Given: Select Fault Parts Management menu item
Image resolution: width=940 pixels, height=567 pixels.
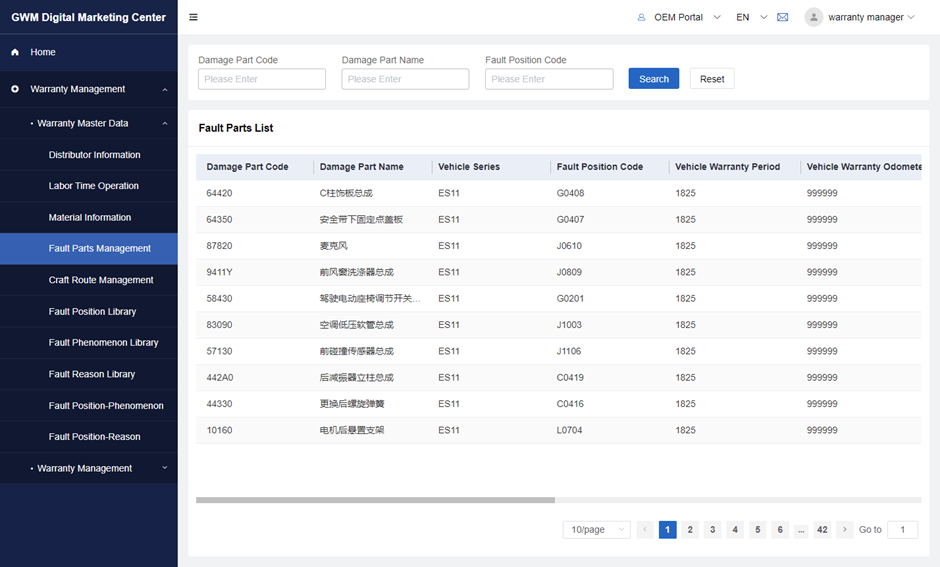Looking at the screenshot, I should pos(89,248).
